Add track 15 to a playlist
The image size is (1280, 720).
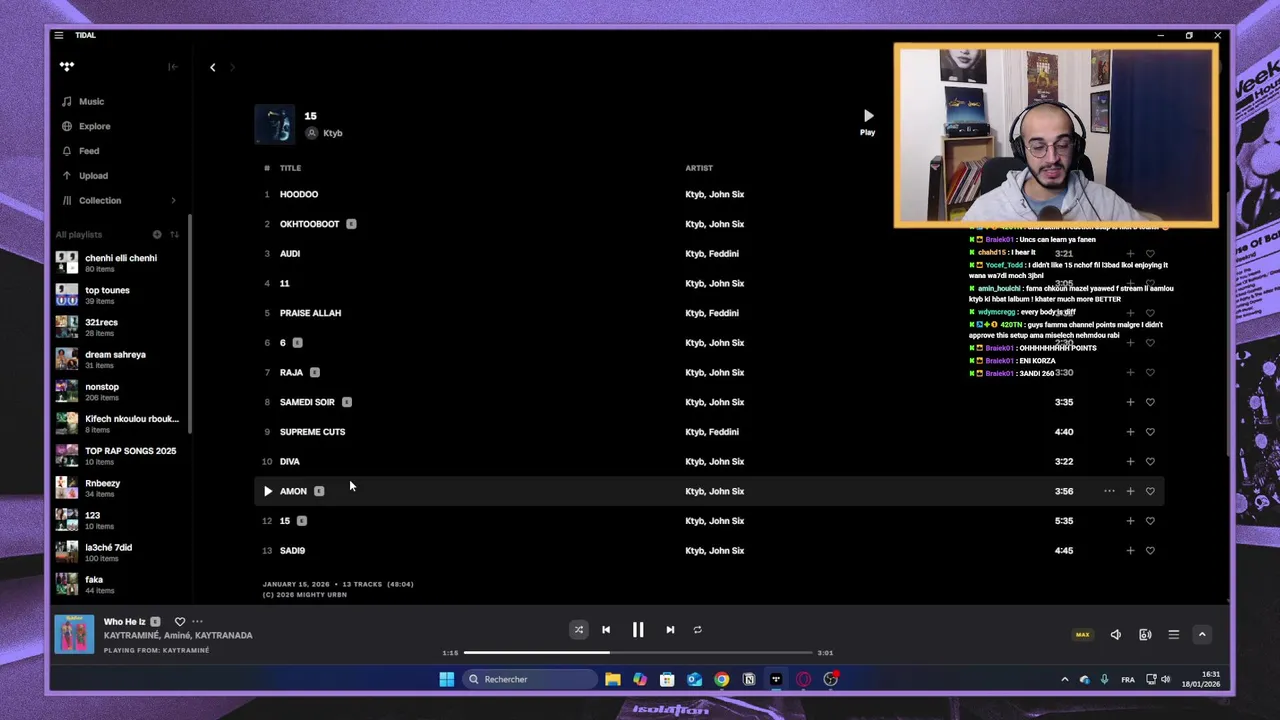tap(1130, 521)
